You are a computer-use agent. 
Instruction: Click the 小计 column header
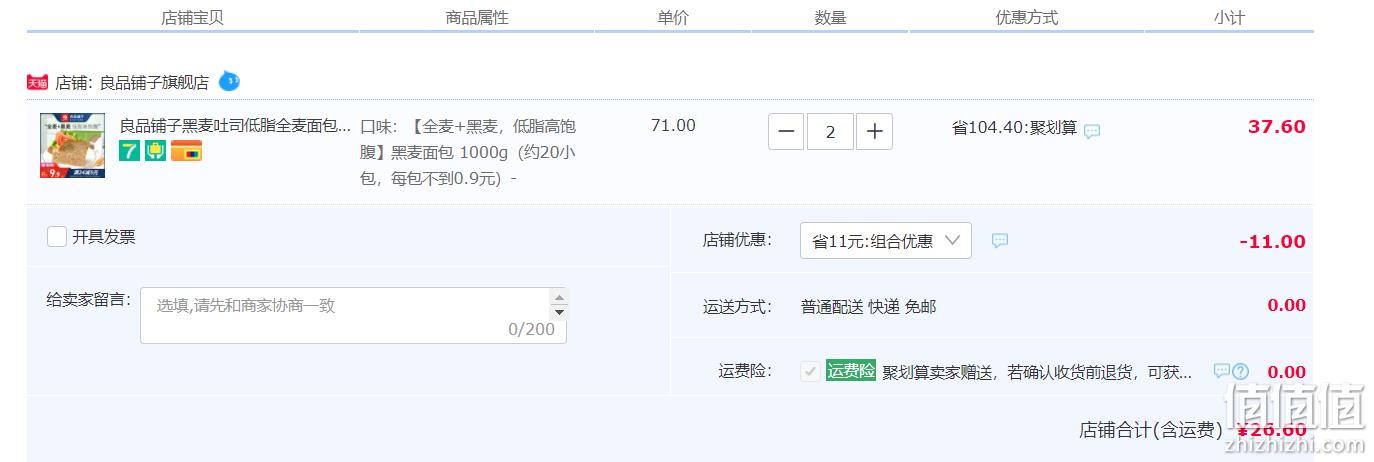[1229, 17]
